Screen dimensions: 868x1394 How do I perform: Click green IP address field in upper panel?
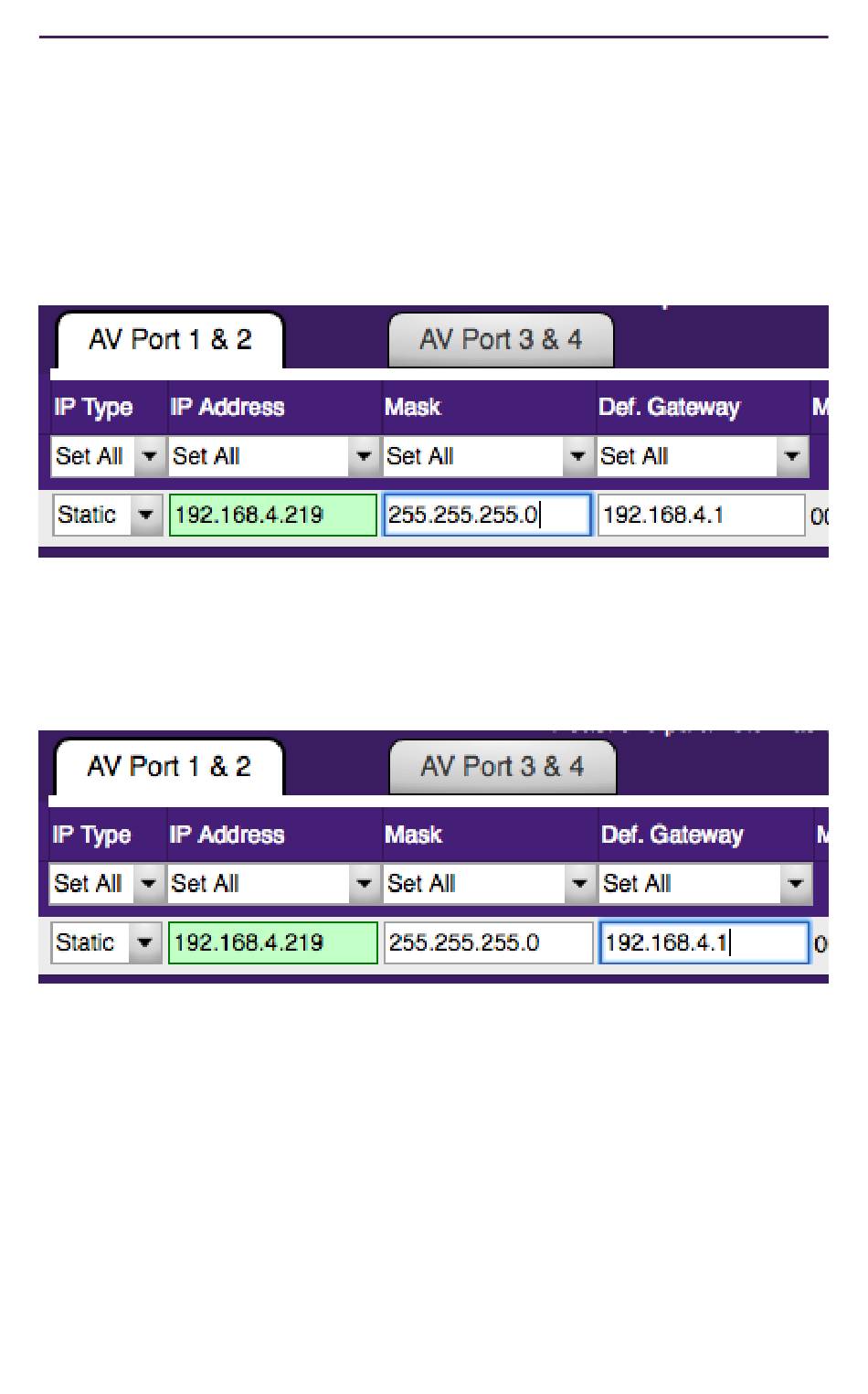tap(273, 515)
